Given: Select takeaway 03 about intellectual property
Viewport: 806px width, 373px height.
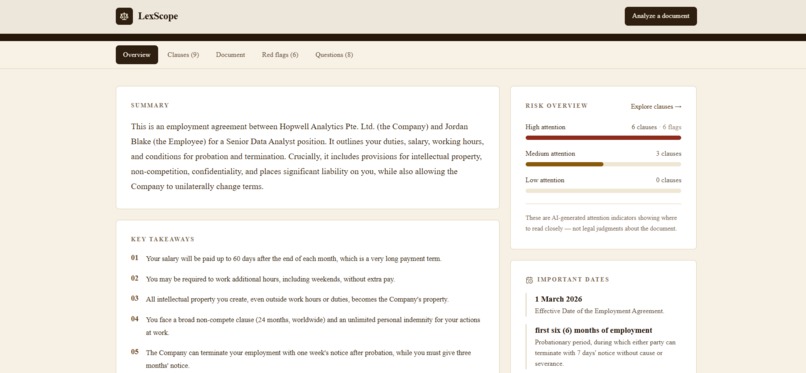Looking at the screenshot, I should [289, 299].
